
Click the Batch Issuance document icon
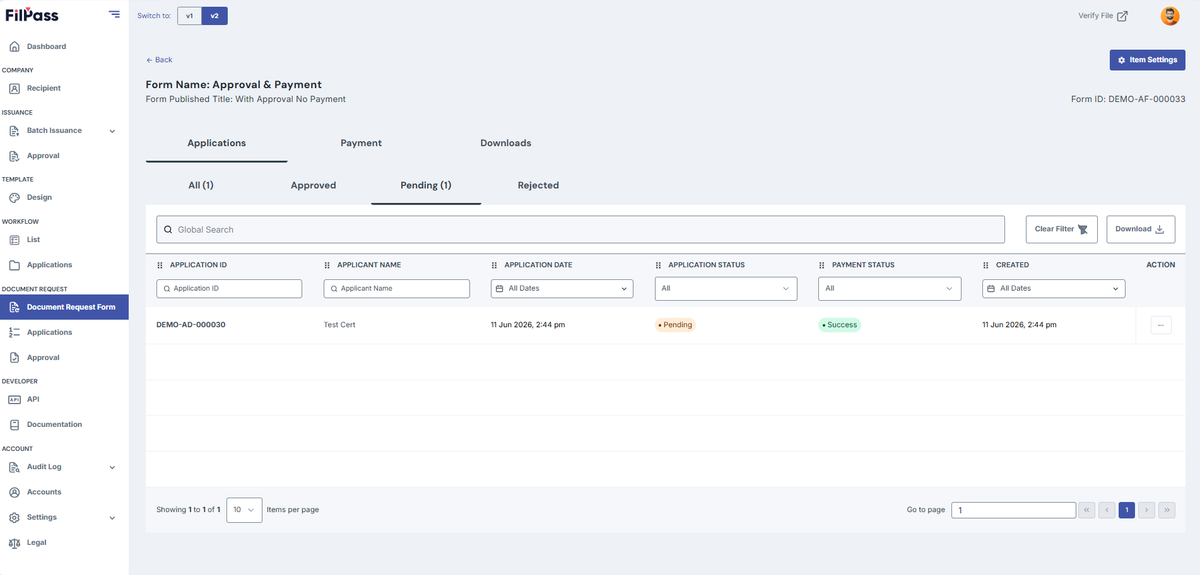click(x=14, y=131)
